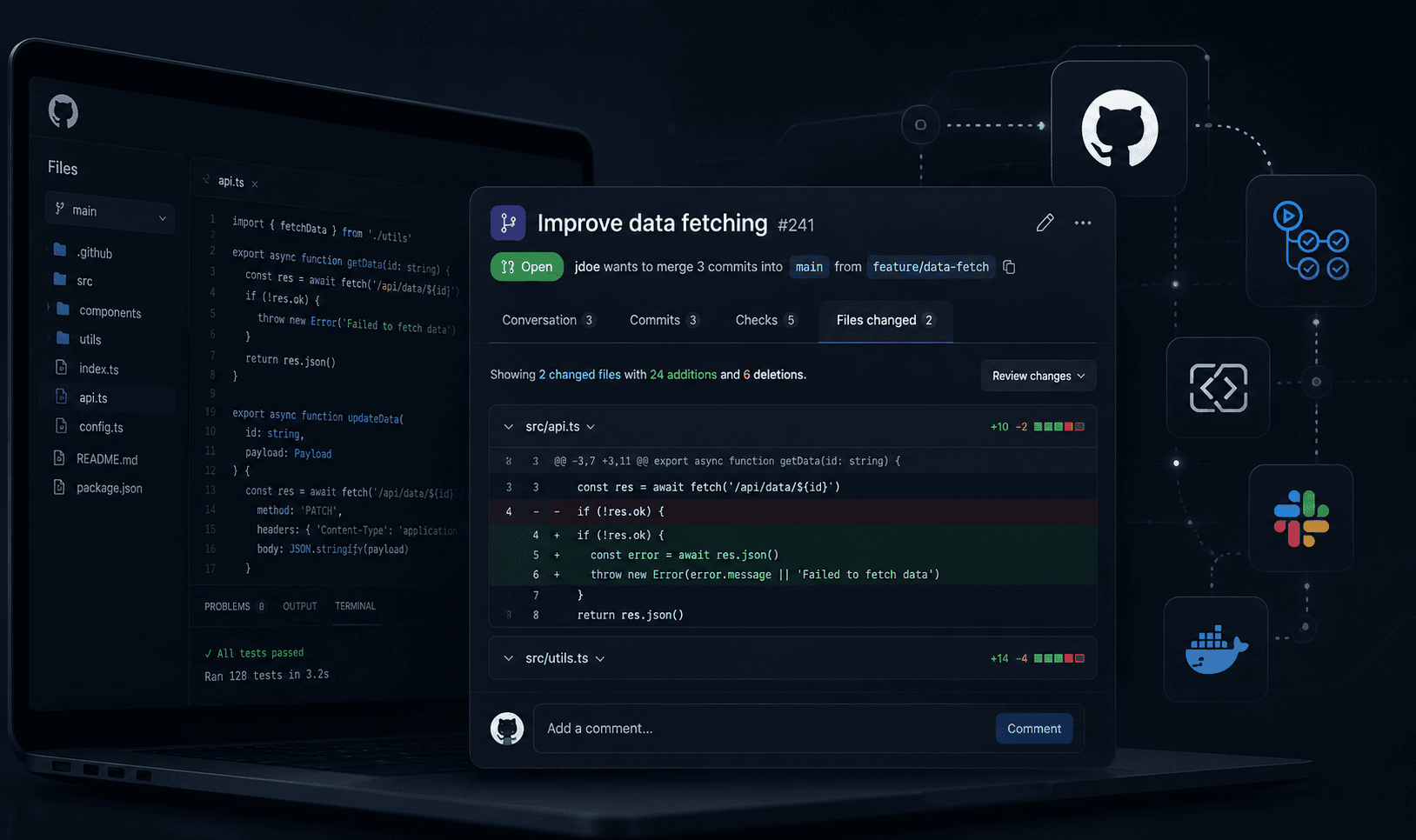Image resolution: width=1416 pixels, height=840 pixels.
Task: Click the pull request icon beside the title
Action: point(508,223)
